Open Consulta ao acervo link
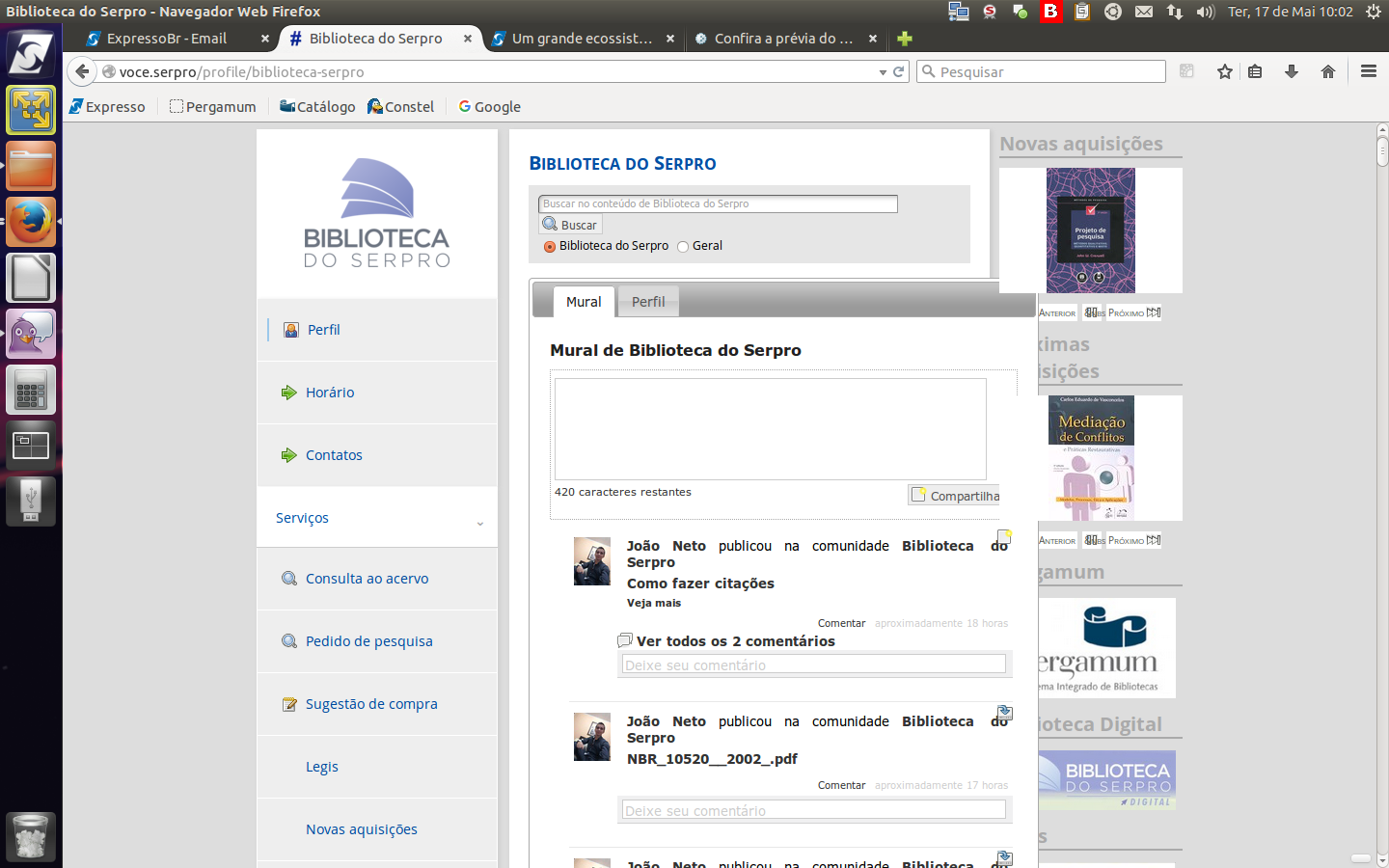Screen dimensions: 1389x868 tap(368, 579)
